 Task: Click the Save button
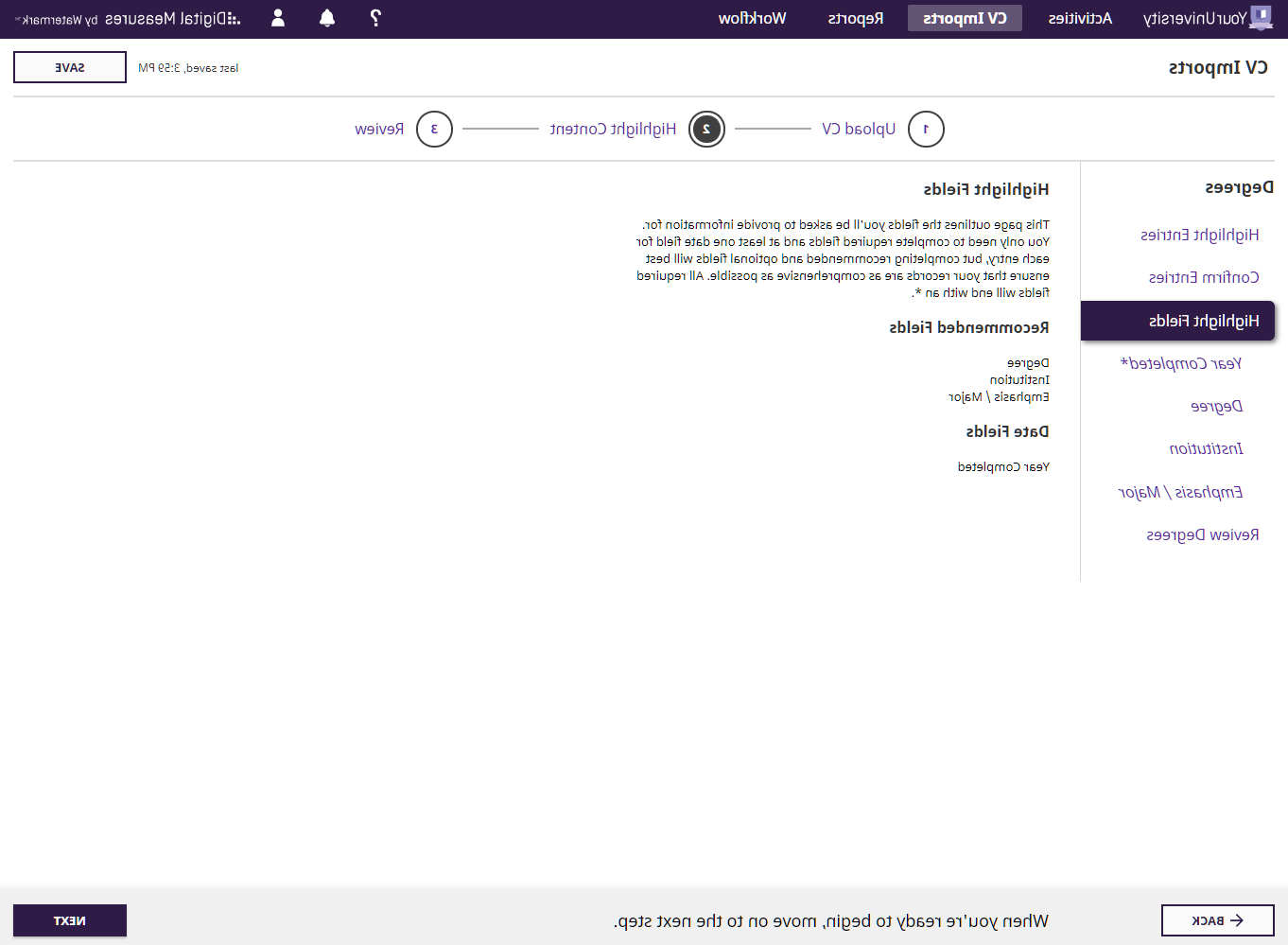(x=70, y=67)
